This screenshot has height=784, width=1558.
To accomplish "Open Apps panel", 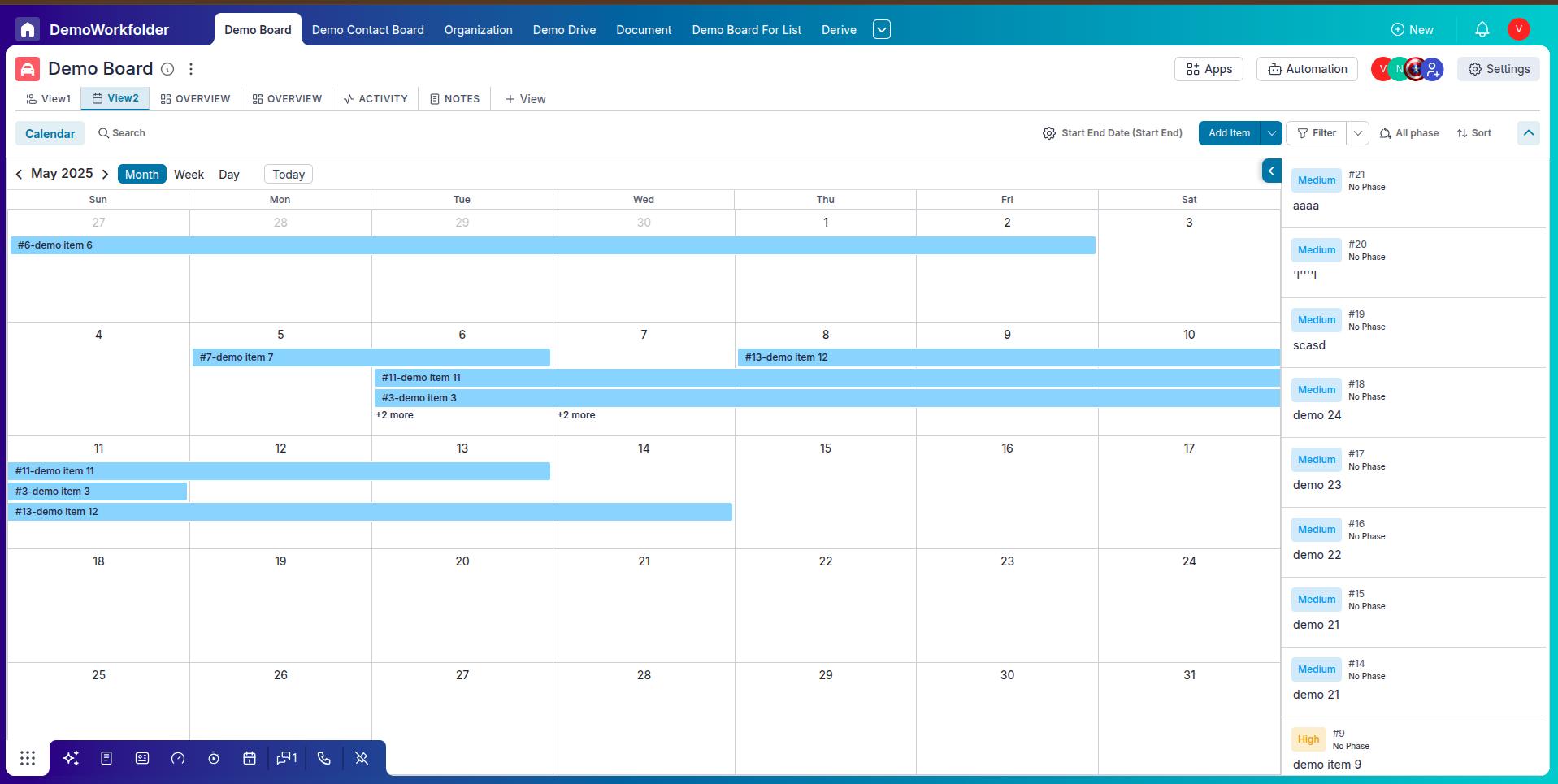I will pyautogui.click(x=1209, y=69).
